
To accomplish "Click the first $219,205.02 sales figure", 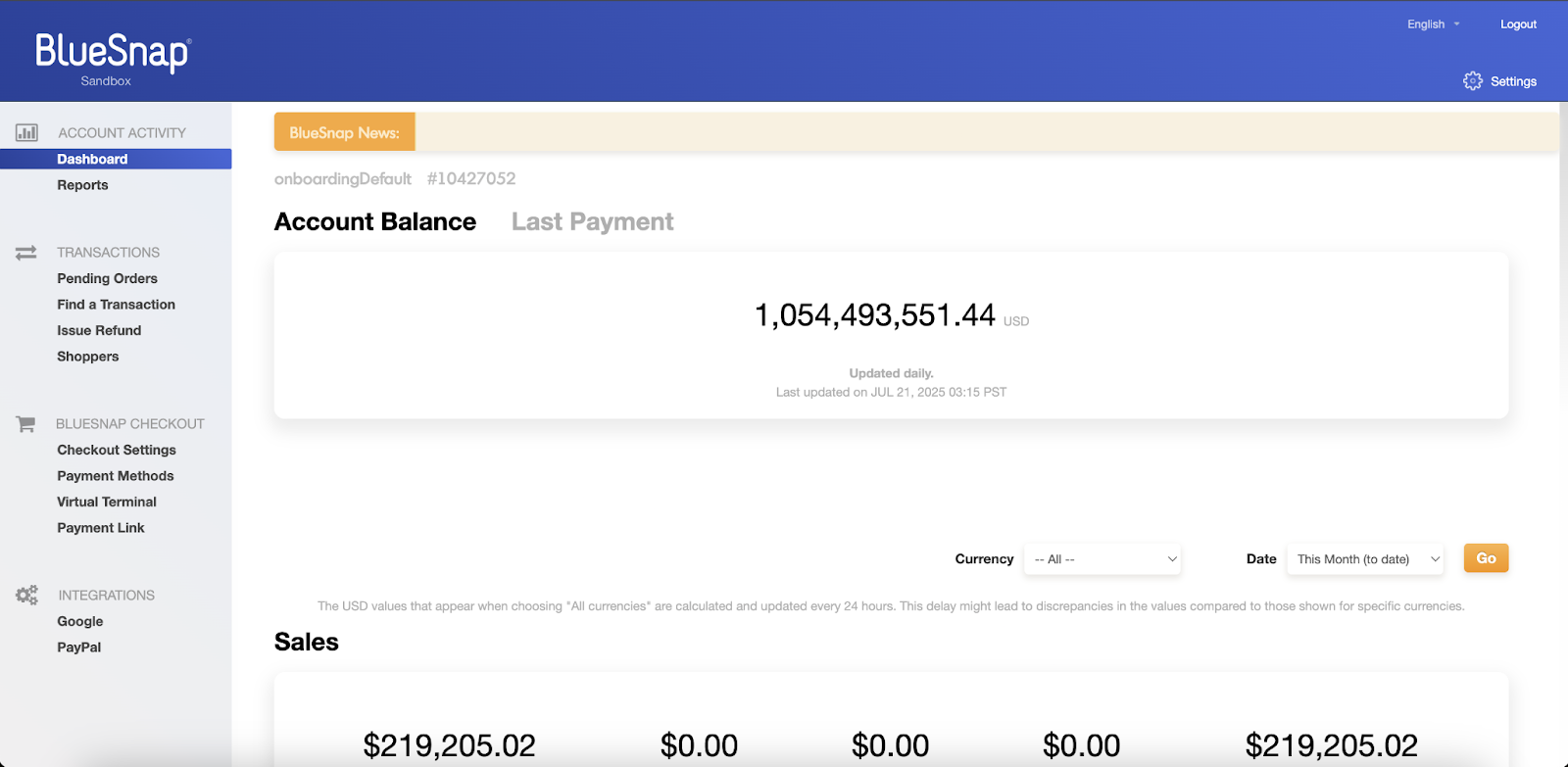I will click(449, 745).
